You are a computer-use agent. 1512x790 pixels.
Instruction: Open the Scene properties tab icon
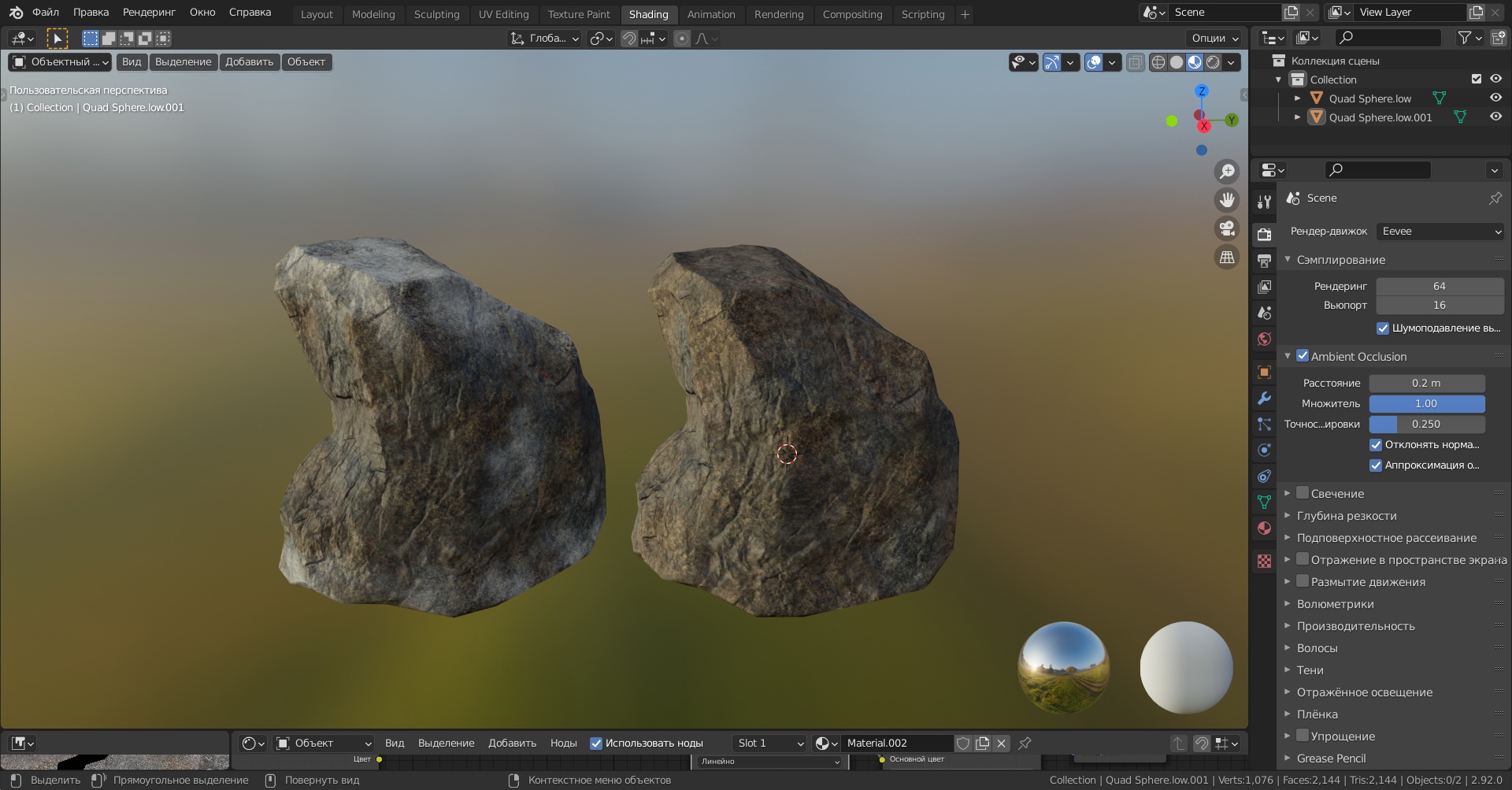(x=1264, y=313)
